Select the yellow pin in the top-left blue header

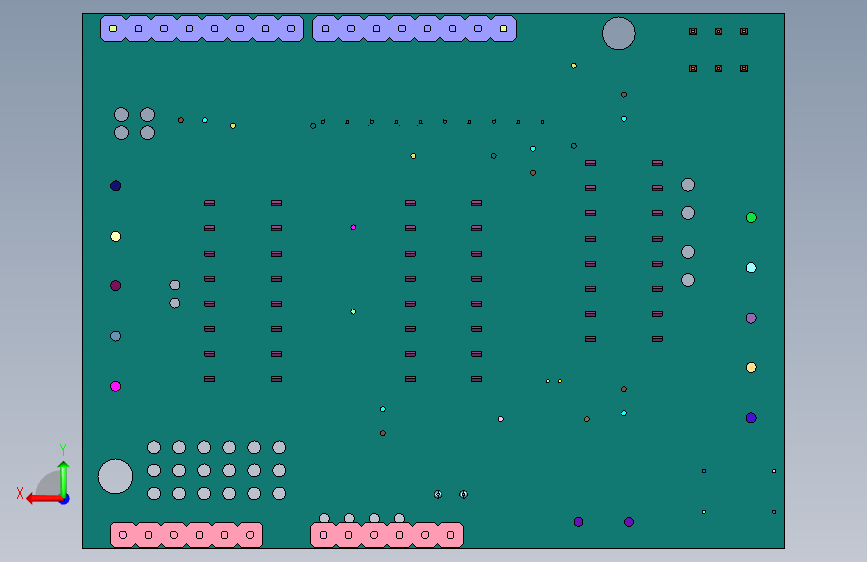click(x=113, y=29)
